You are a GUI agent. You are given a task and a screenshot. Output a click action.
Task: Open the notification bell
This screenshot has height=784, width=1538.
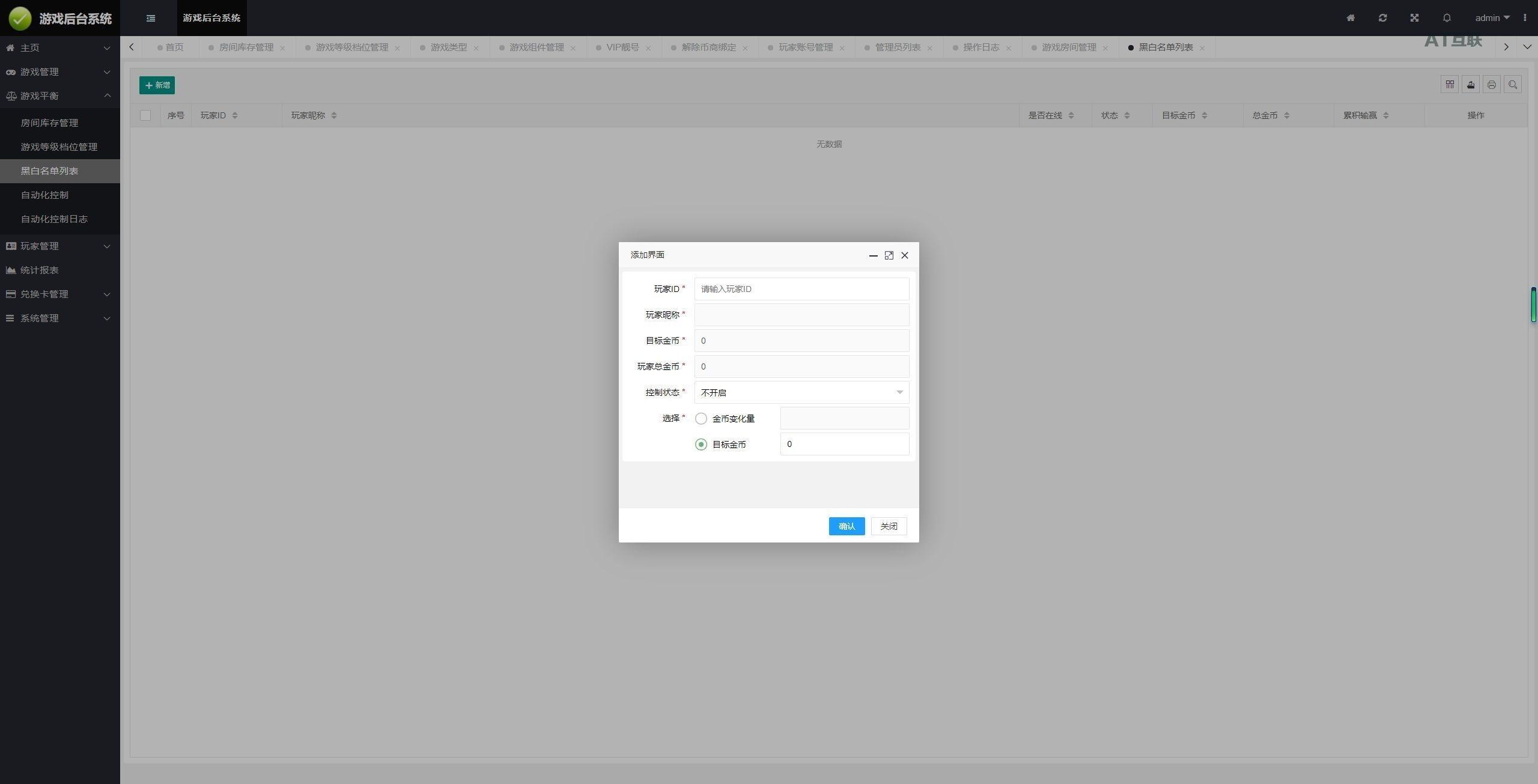click(1447, 18)
